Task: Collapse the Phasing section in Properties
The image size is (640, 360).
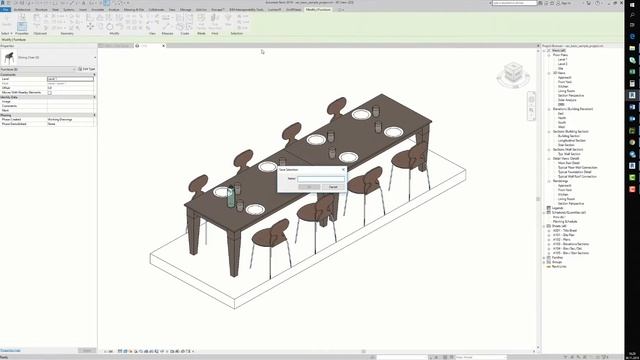Action: (x=94, y=115)
